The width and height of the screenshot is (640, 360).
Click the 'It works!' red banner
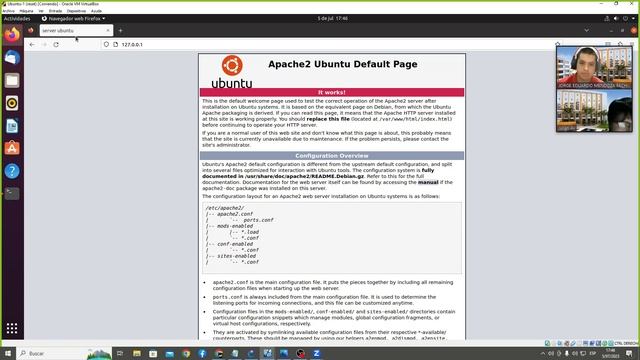point(332,93)
